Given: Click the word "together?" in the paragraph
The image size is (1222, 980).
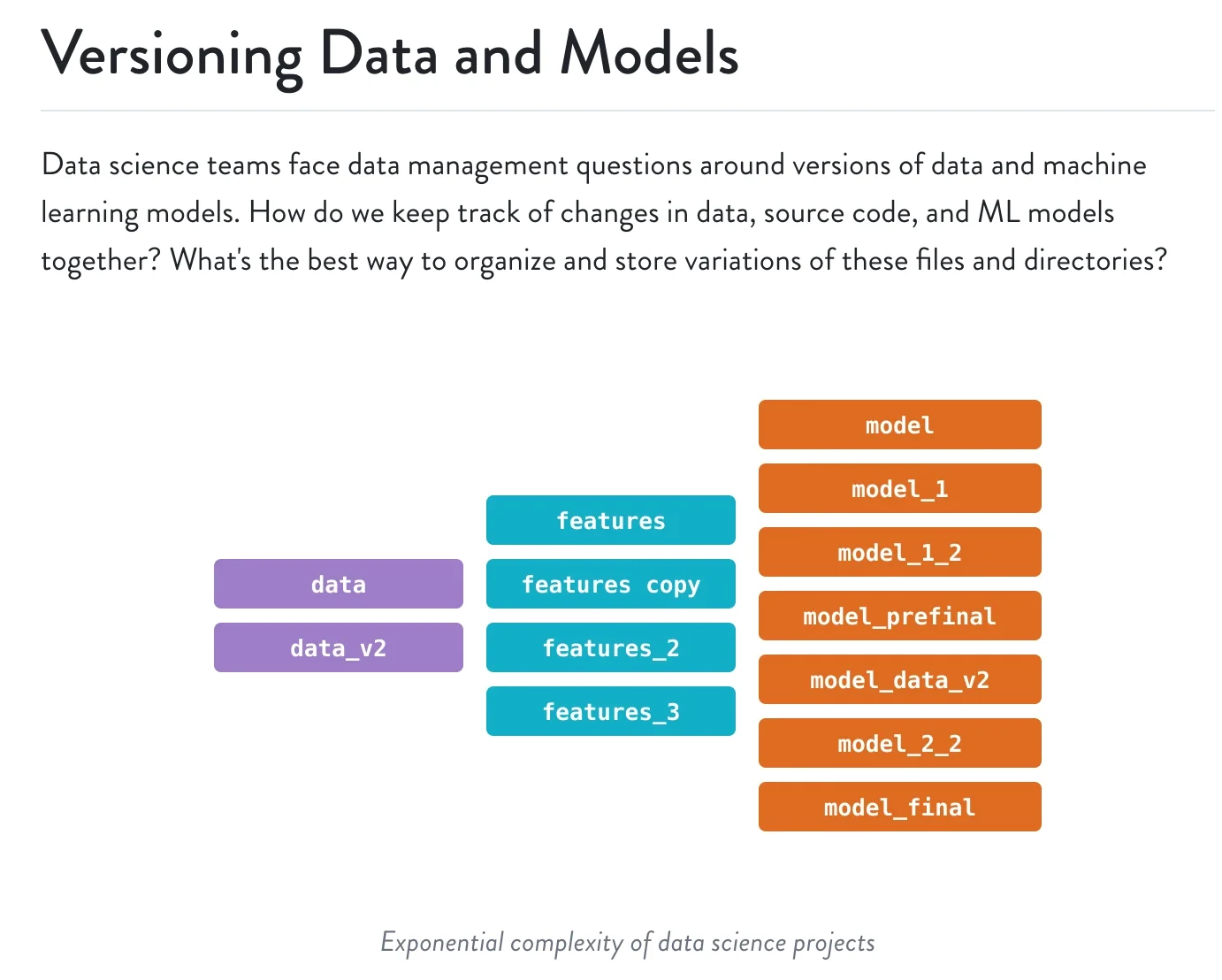Looking at the screenshot, I should coord(101,261).
